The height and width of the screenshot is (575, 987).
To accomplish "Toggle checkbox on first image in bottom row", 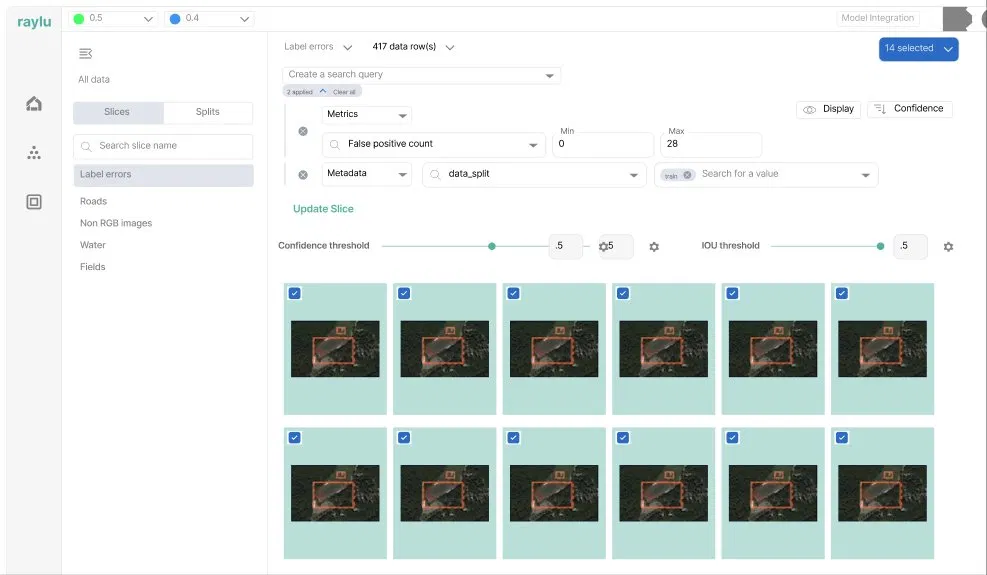I will pyautogui.click(x=295, y=438).
